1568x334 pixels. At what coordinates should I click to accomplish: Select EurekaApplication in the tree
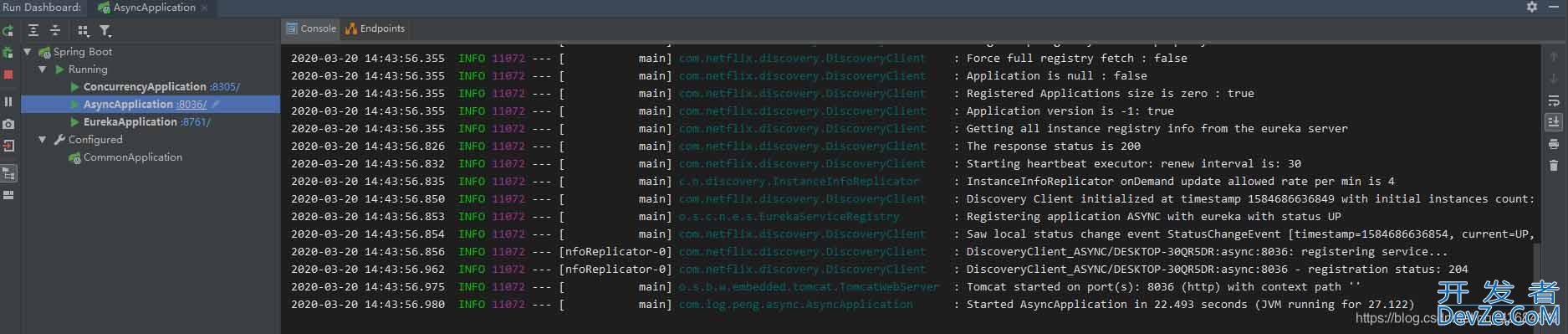point(130,122)
